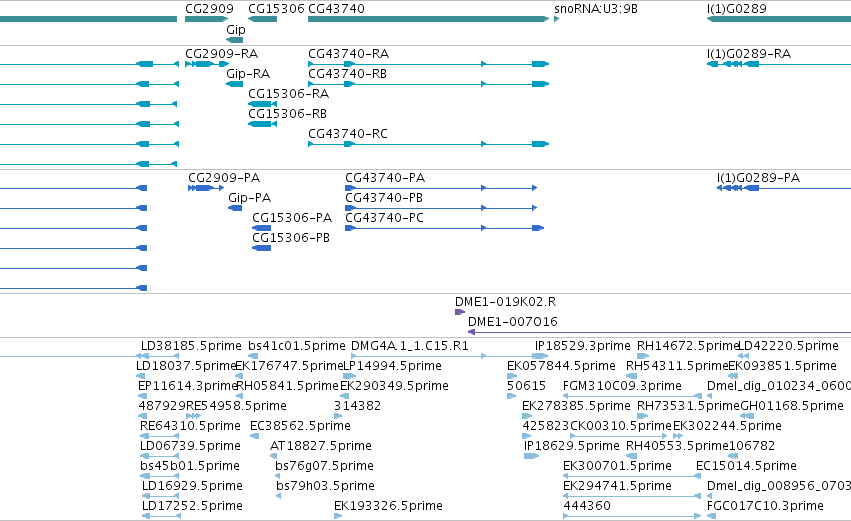Click the CG15306 gene label
The image size is (851, 521).
coord(276,9)
